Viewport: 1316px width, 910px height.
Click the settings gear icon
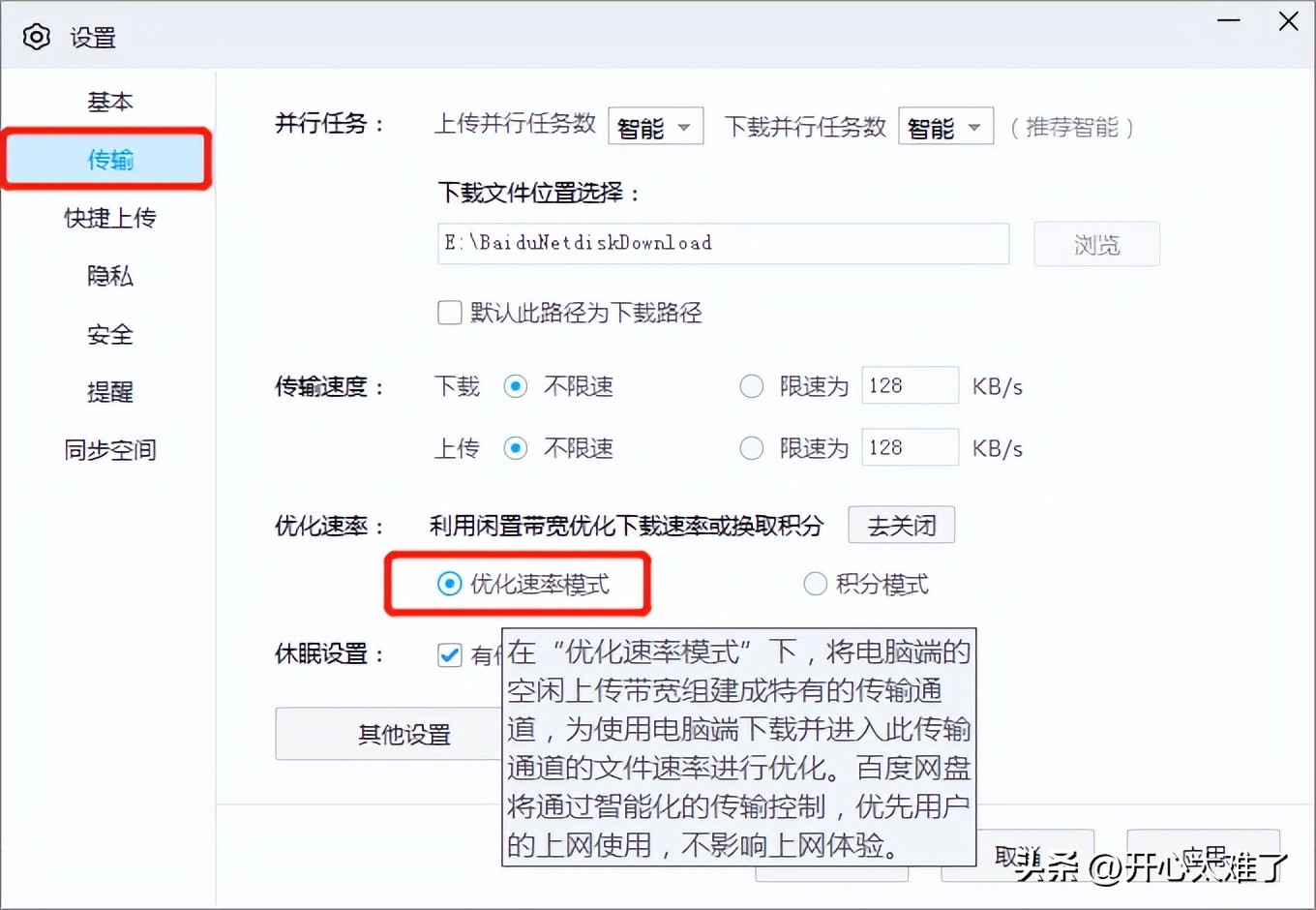click(x=36, y=36)
